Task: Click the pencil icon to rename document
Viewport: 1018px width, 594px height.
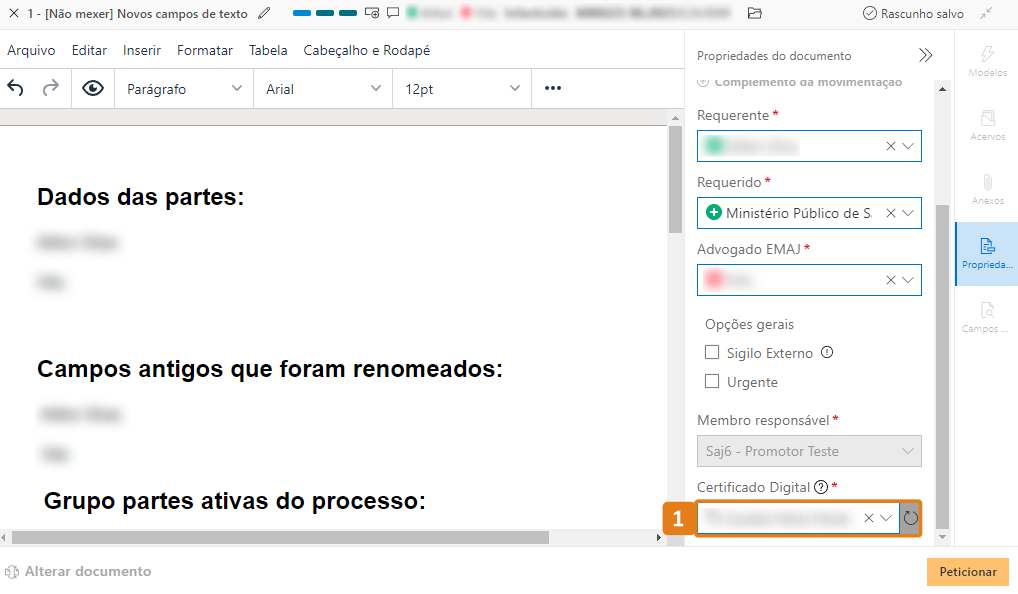Action: [x=264, y=14]
